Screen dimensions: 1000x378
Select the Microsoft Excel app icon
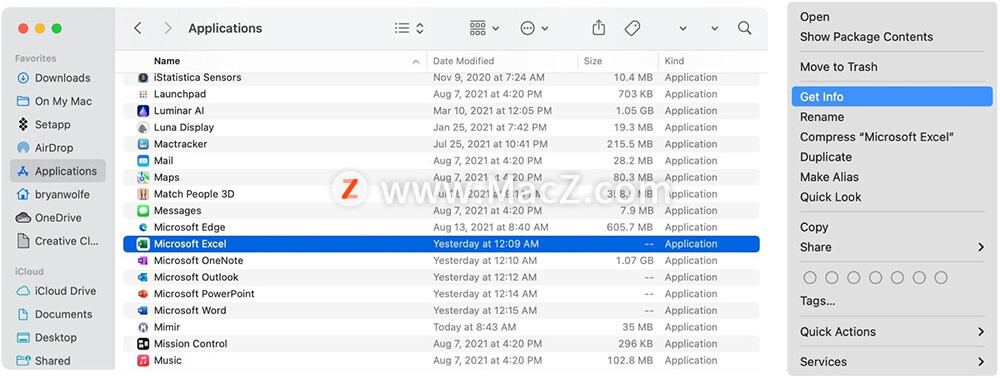pos(143,244)
